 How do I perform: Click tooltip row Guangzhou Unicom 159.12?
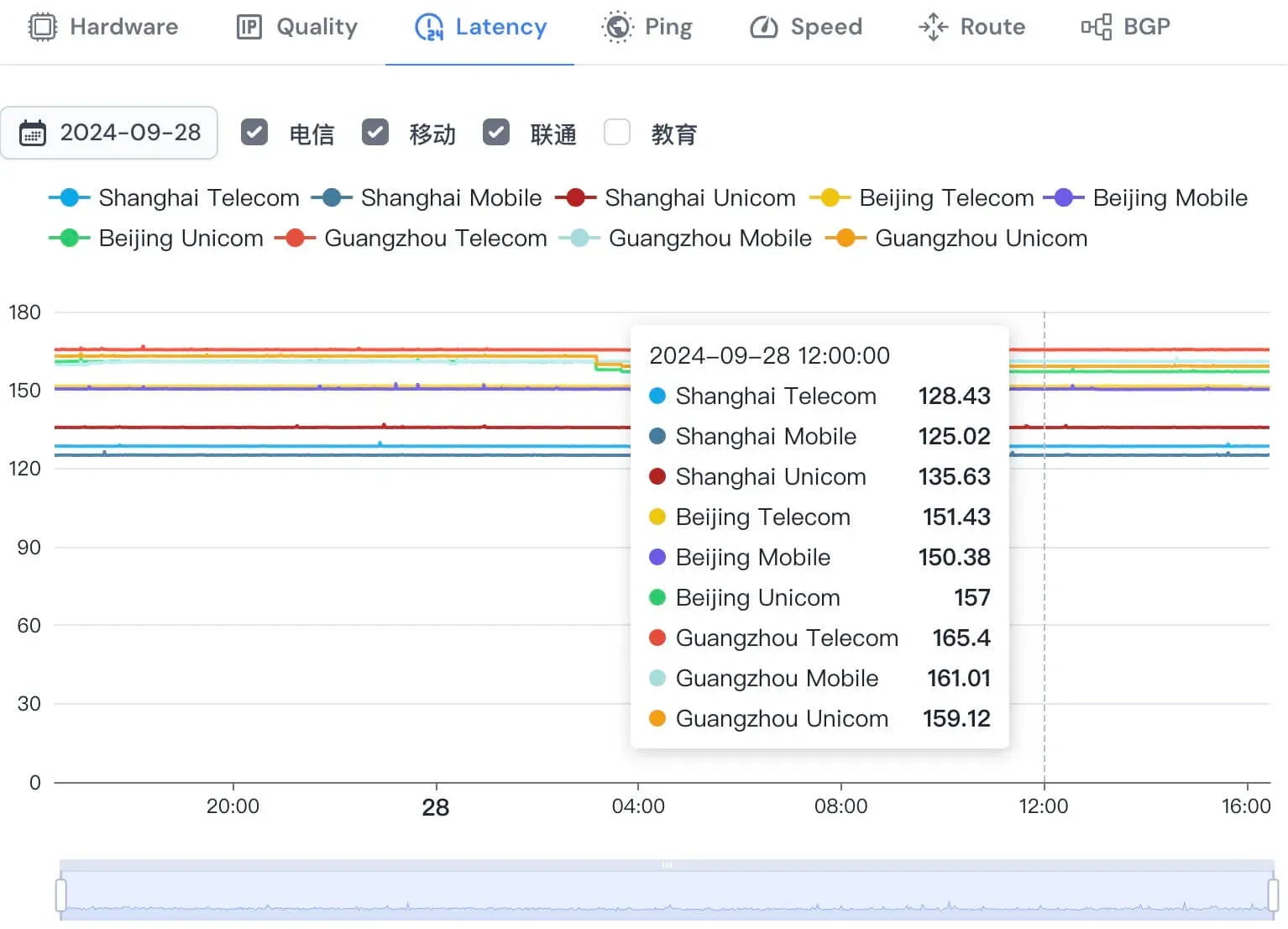tap(819, 719)
